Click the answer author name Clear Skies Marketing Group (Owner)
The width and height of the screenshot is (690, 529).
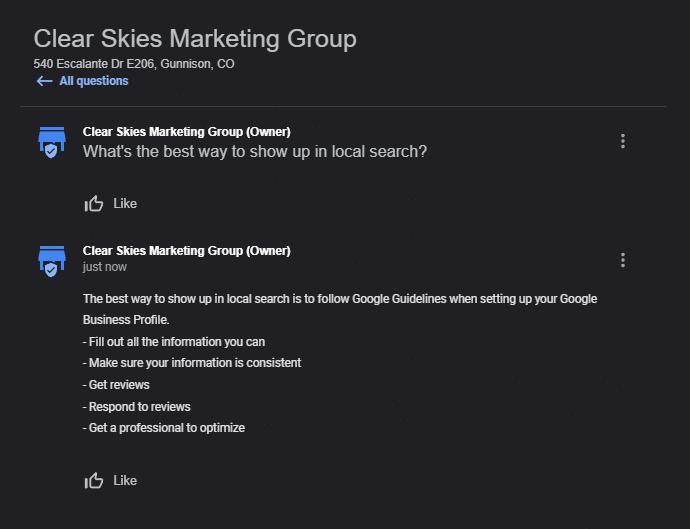point(187,250)
